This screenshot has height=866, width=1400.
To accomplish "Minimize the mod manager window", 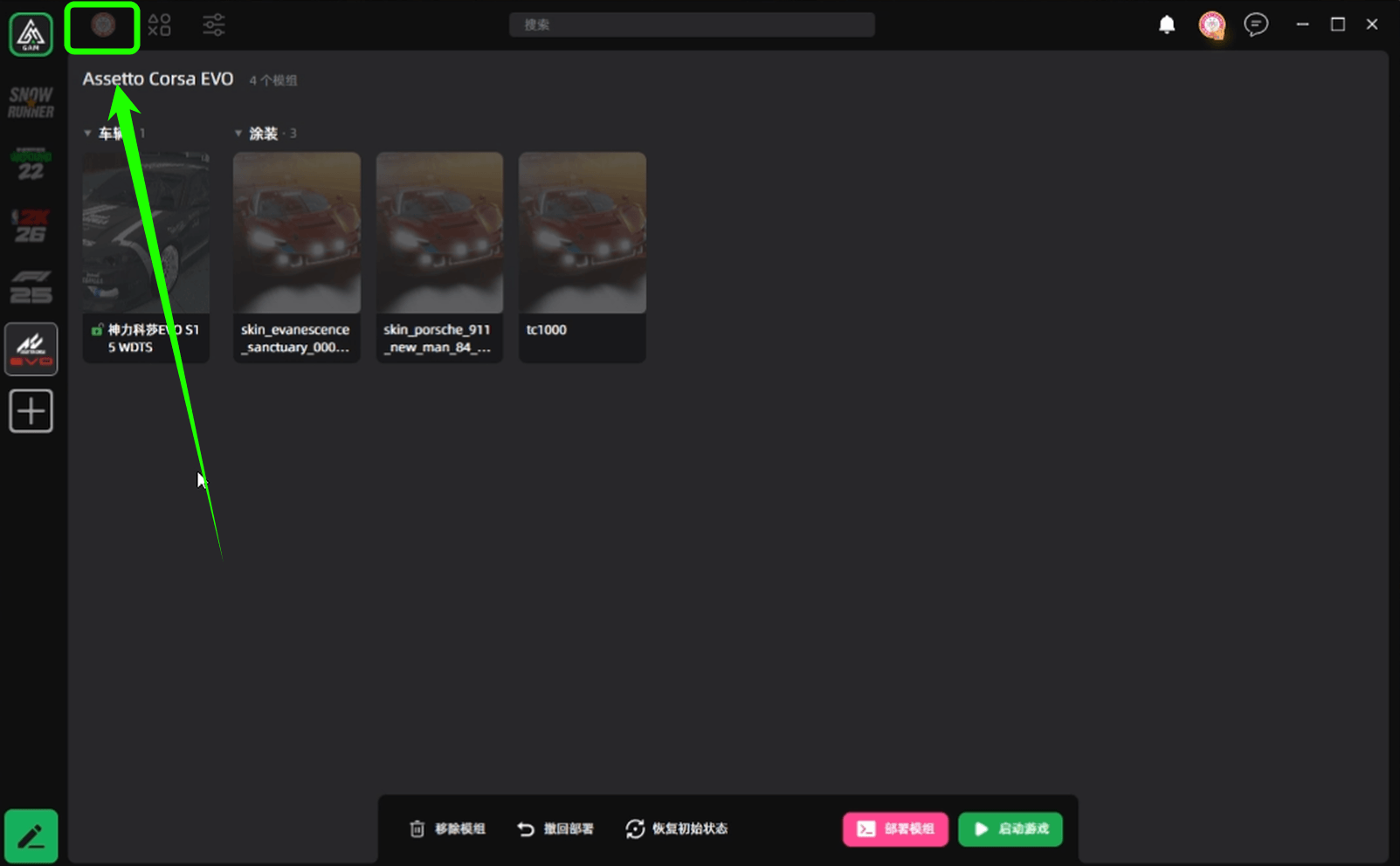I will (1302, 24).
